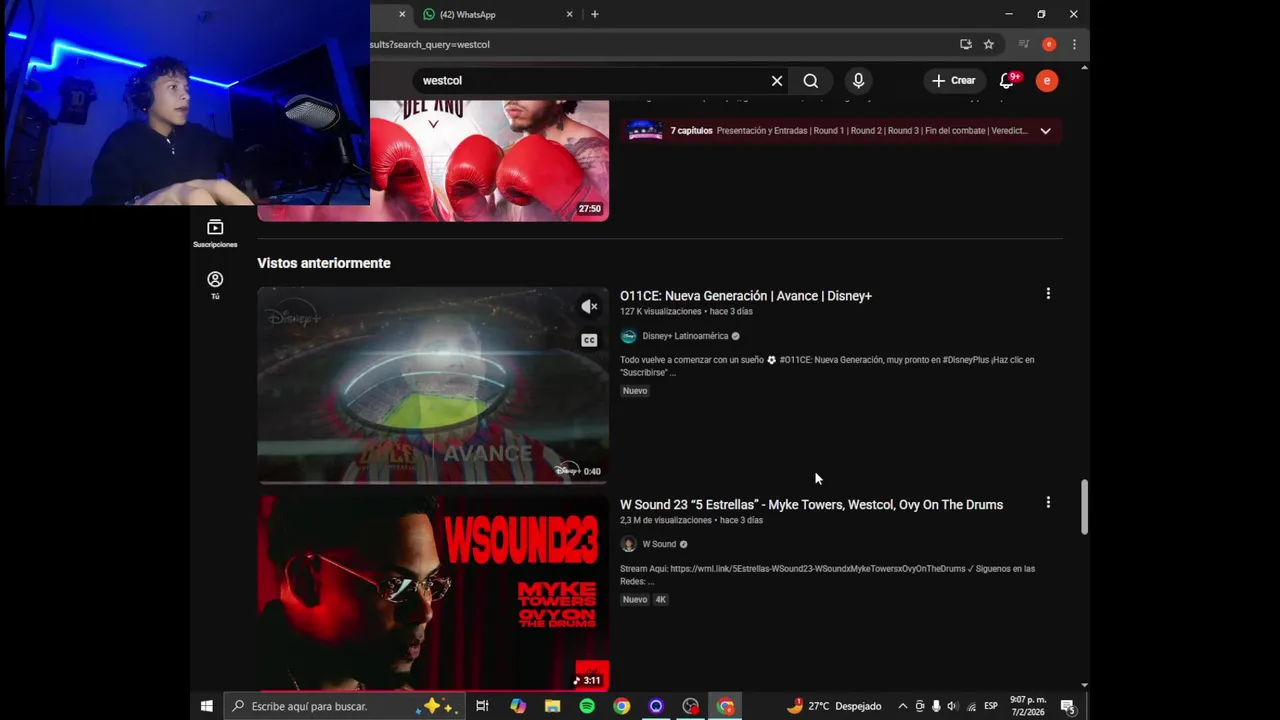Play the O11CE Nueva Generación thumbnail
Image resolution: width=1280 pixels, height=720 pixels.
click(433, 385)
